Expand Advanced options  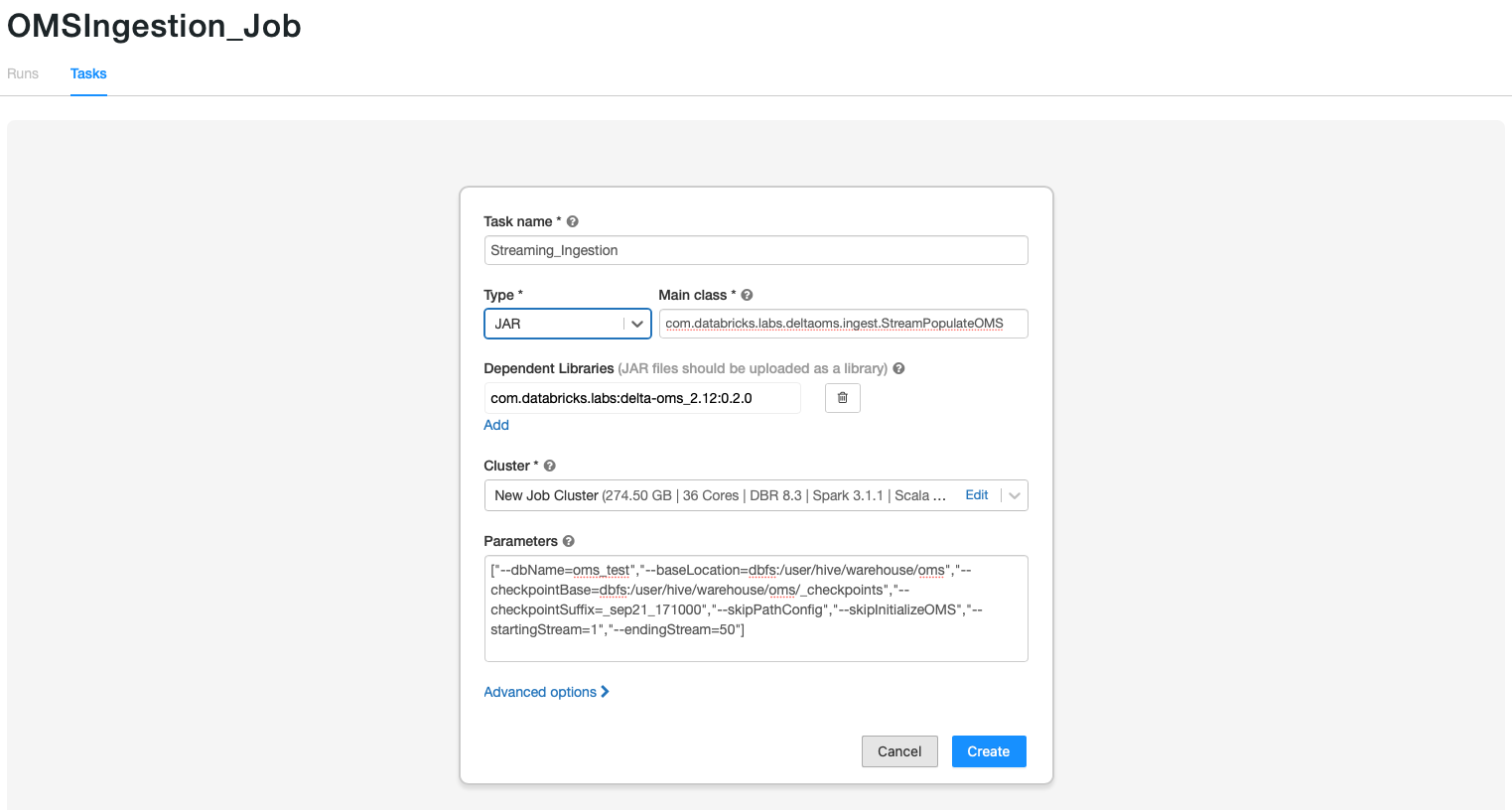click(546, 692)
